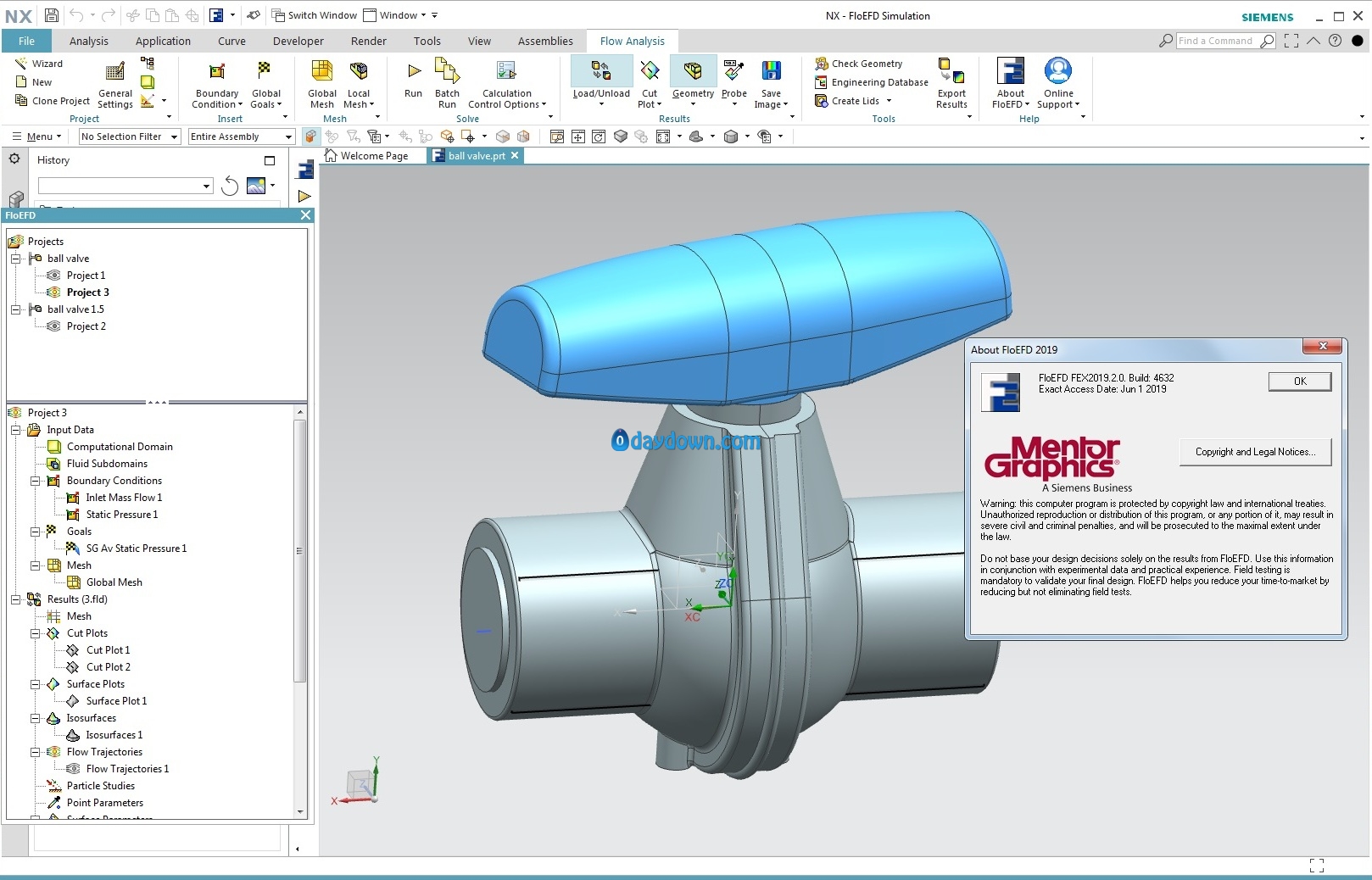Viewport: 1372px width, 880px height.
Task: Open About FloEFD help menu
Action: pos(1011,85)
